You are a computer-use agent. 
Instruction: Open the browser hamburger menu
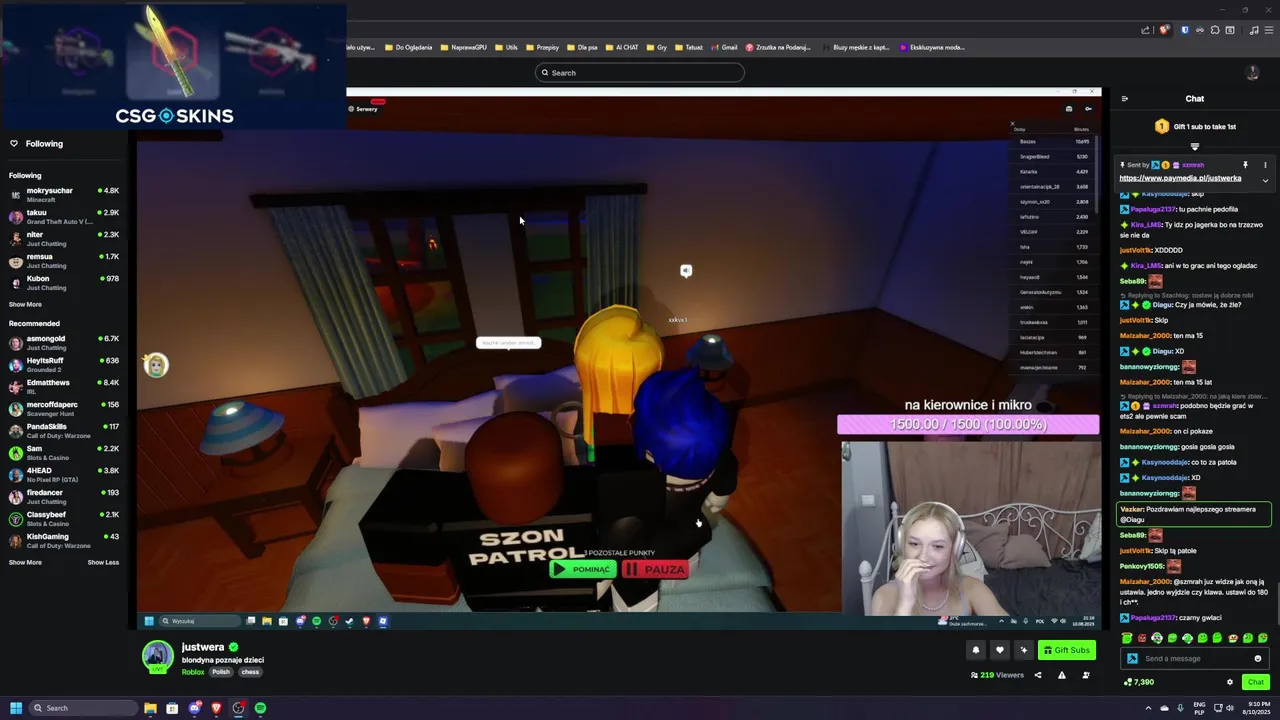[x=1268, y=30]
